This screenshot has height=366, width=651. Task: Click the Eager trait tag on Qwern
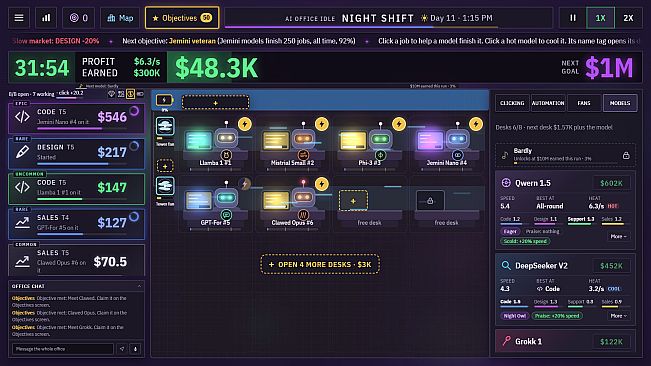pos(510,231)
